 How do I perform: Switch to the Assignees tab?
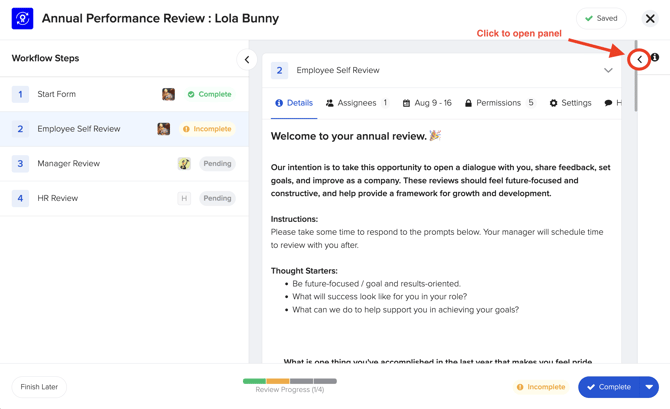click(x=356, y=103)
